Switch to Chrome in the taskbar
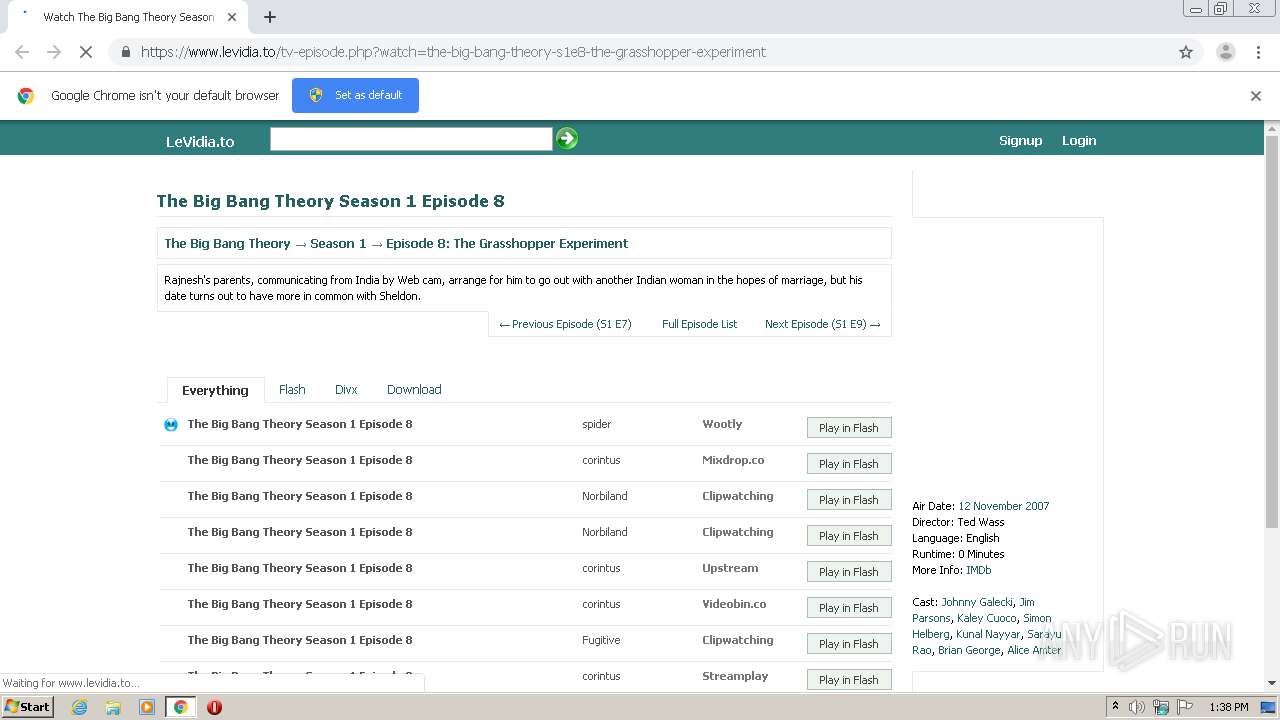This screenshot has width=1280, height=720. pyautogui.click(x=181, y=707)
